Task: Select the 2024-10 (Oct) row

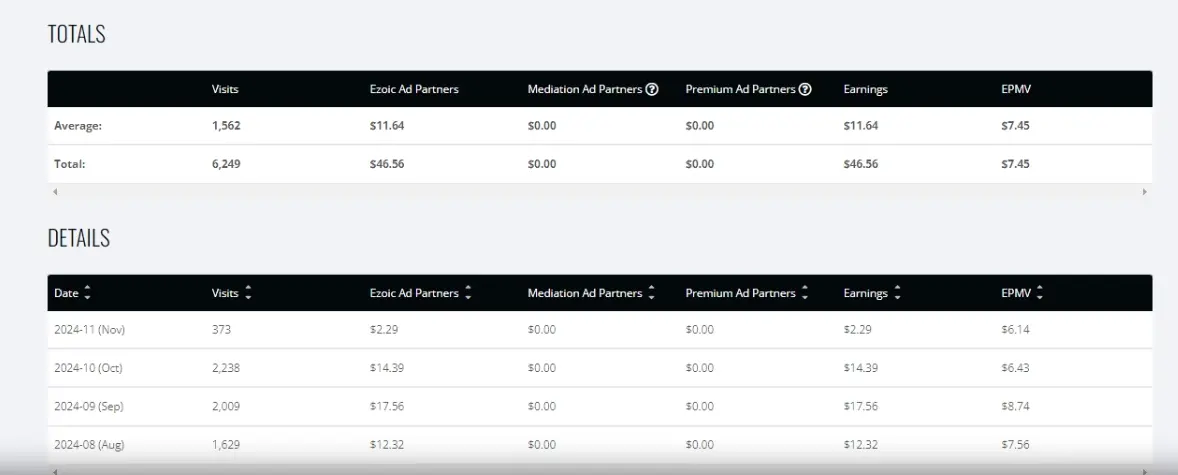Action: (600, 368)
